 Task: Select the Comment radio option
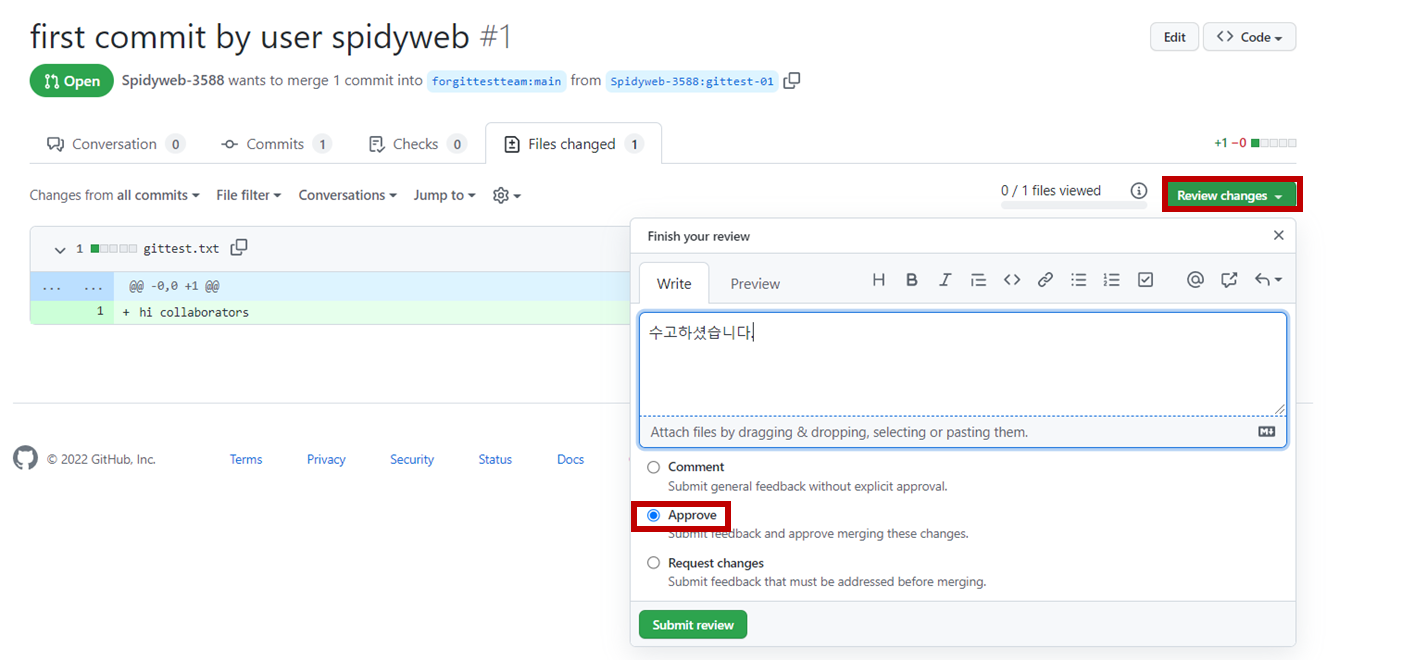(x=653, y=467)
